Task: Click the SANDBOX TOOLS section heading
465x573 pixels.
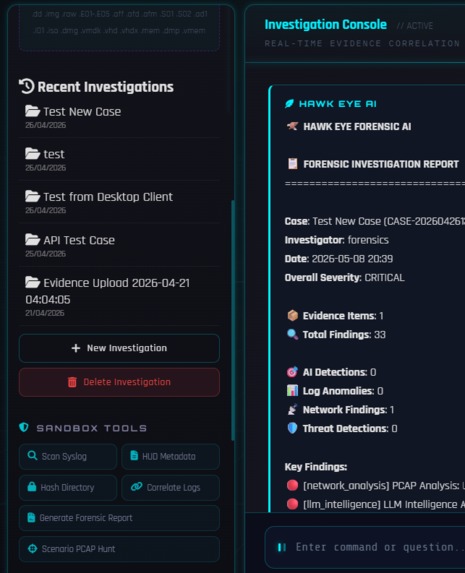Action: 91,428
